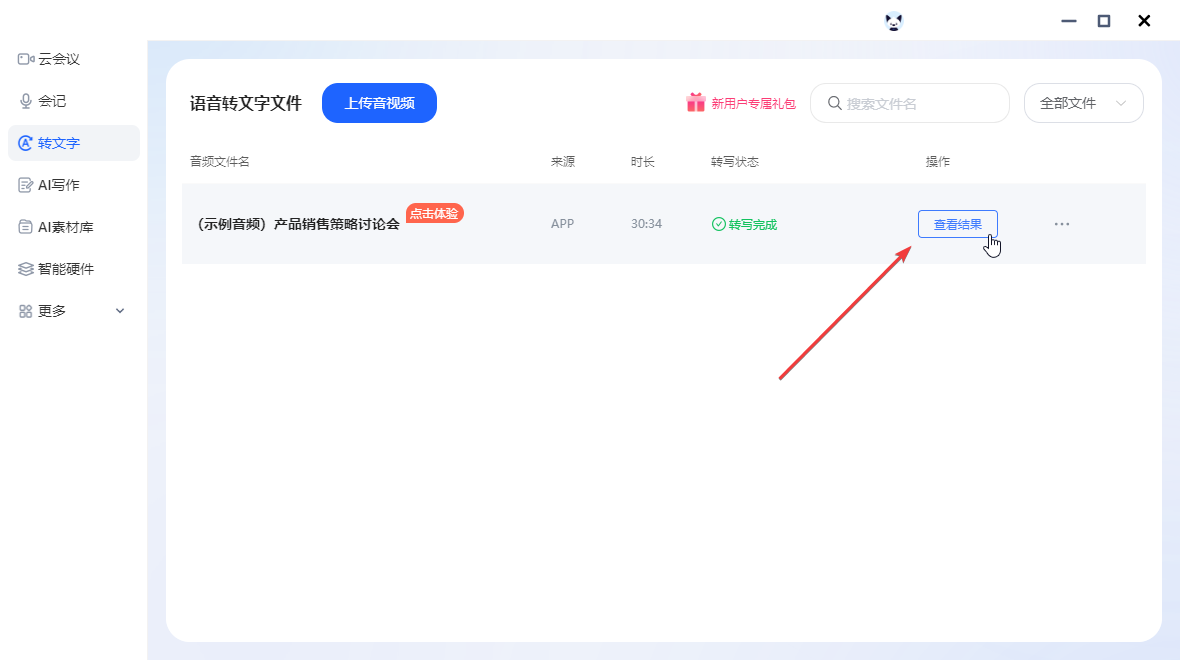Click the 音频文件名 column header
This screenshot has height=660, width=1180.
[220, 162]
